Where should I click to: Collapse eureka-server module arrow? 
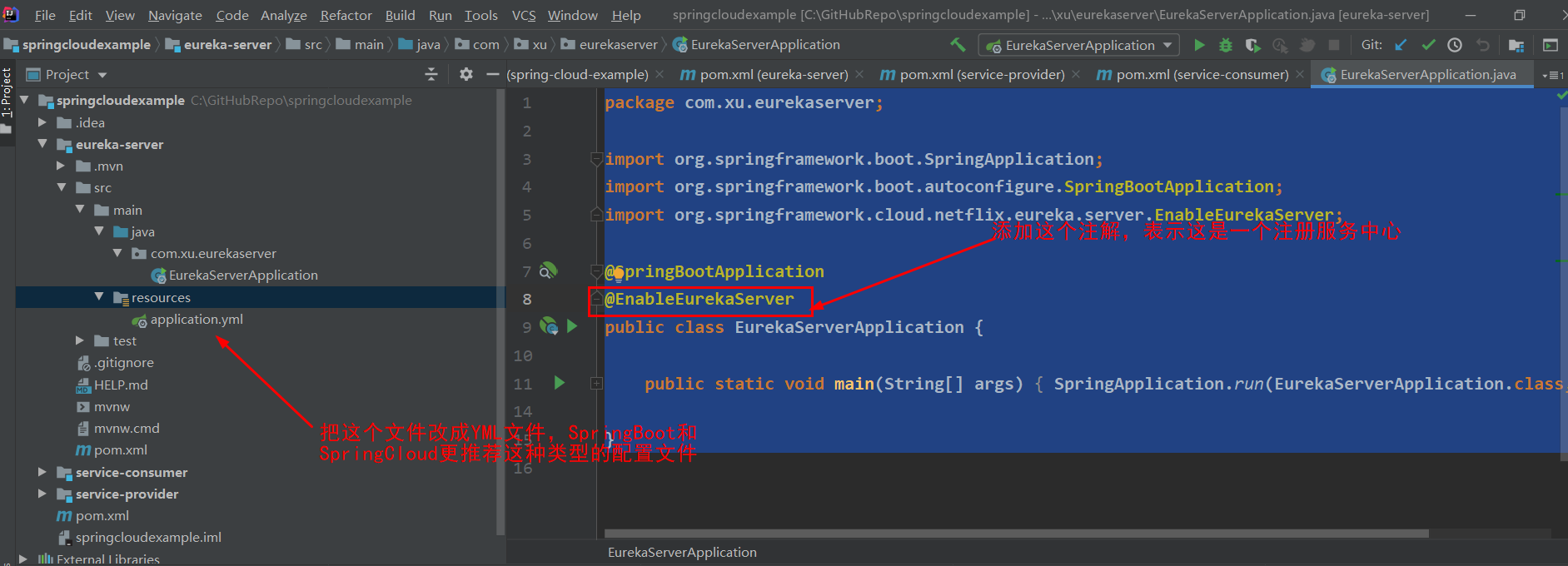42,144
